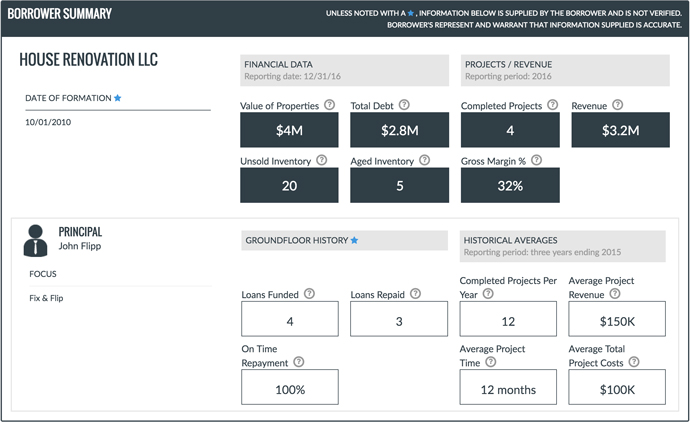Select the $4M Value of Properties box
Screen dimensions: 690x423
pos(289,130)
